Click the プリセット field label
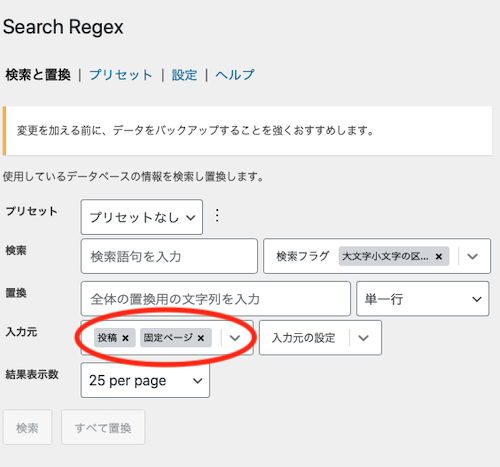 [31, 211]
